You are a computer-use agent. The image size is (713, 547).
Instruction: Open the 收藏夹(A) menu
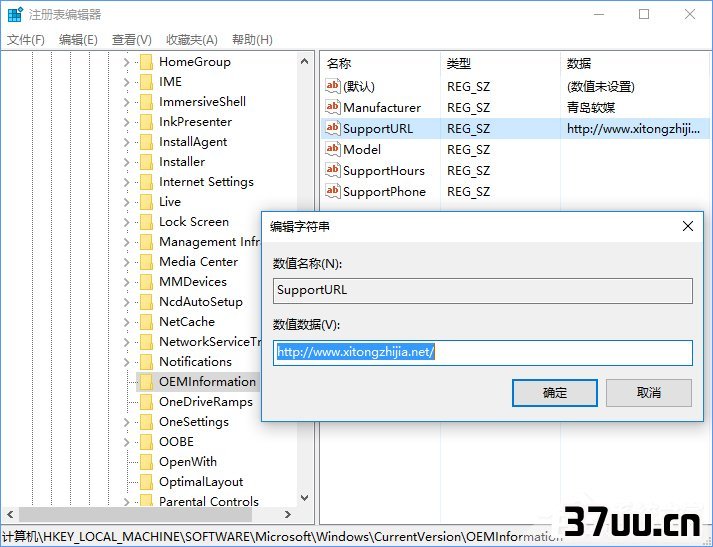pos(192,40)
